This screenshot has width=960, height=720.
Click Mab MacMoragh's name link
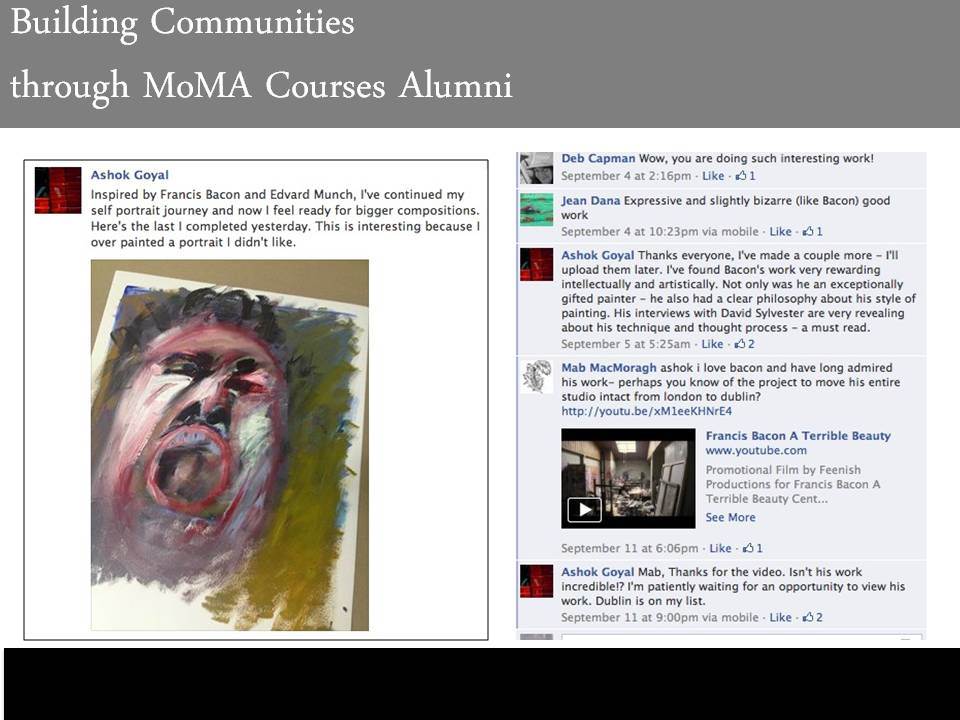click(609, 368)
